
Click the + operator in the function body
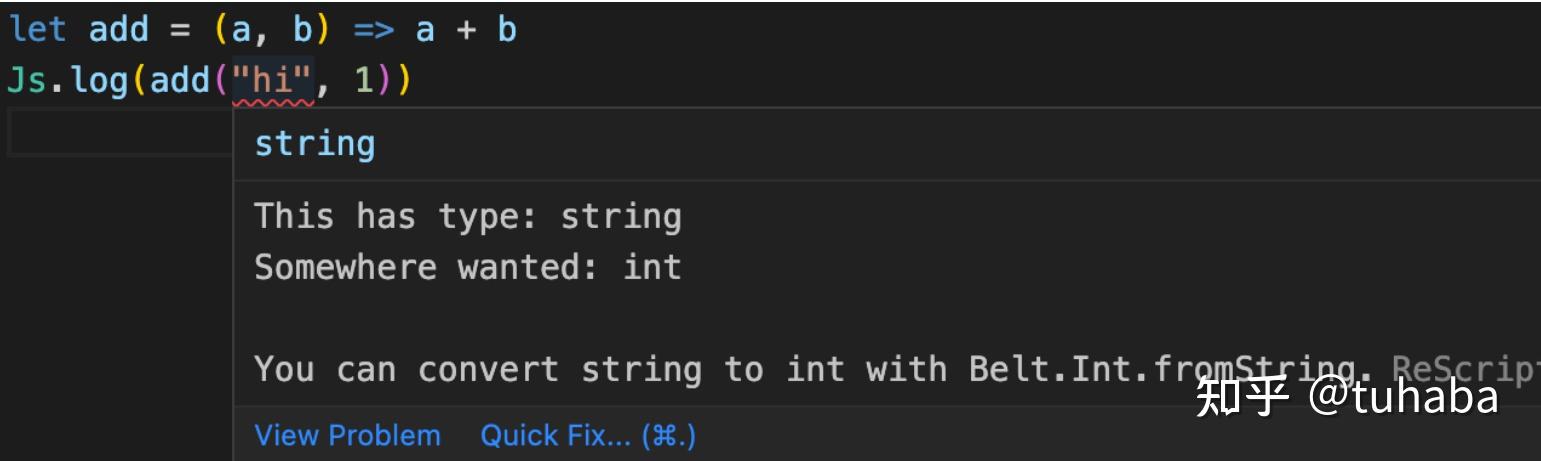pos(466,30)
